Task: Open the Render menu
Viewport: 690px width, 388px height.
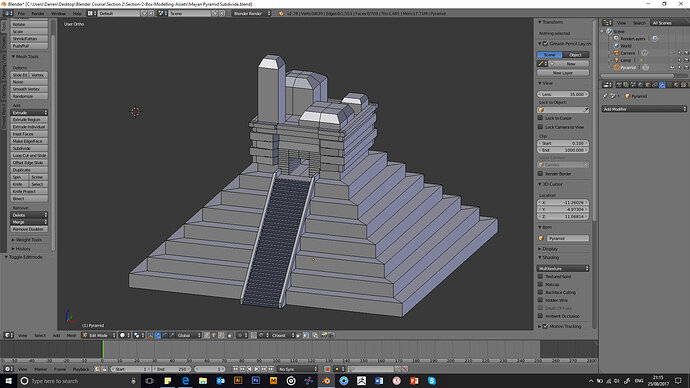Action: [x=38, y=14]
